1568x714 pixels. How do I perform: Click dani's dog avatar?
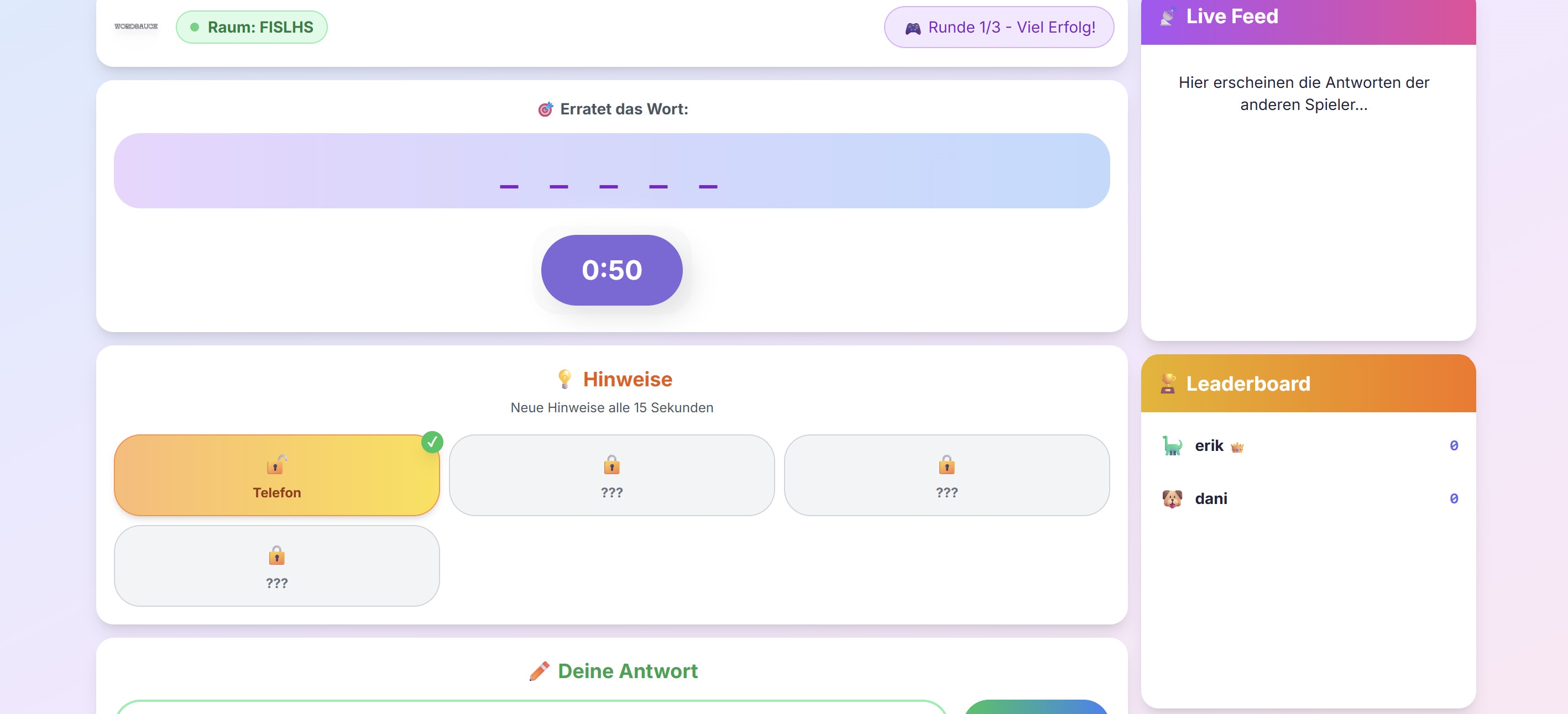(1172, 498)
